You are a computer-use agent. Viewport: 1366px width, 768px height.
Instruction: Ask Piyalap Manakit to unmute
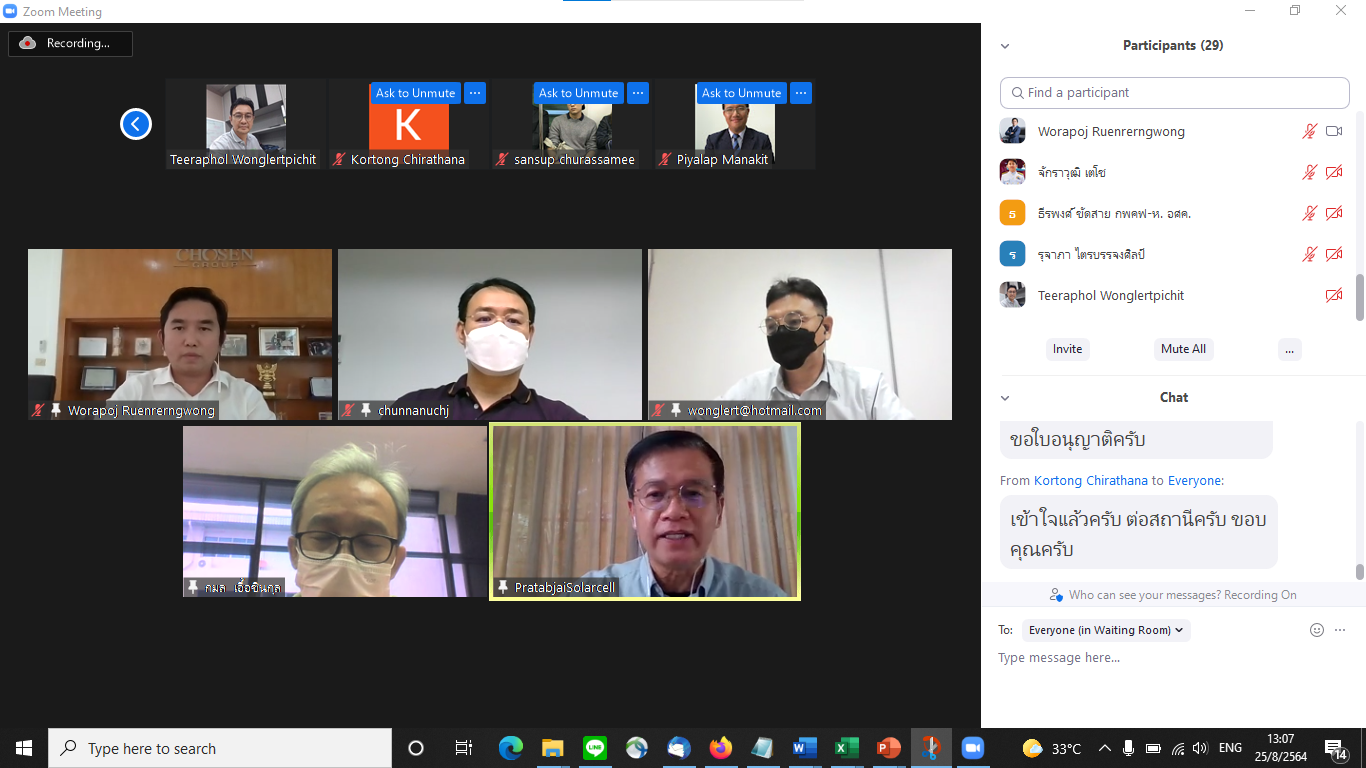pos(741,93)
